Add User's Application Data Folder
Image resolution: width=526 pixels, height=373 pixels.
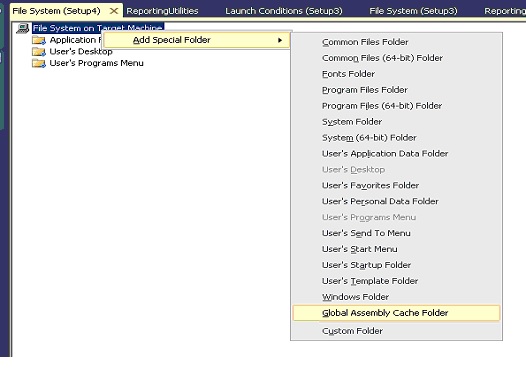point(396,154)
